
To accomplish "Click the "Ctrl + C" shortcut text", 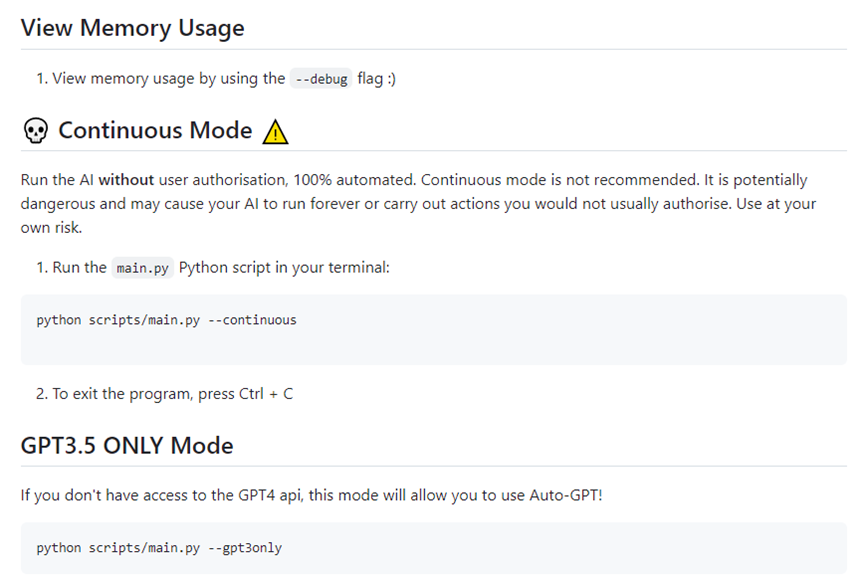I will [x=266, y=394].
